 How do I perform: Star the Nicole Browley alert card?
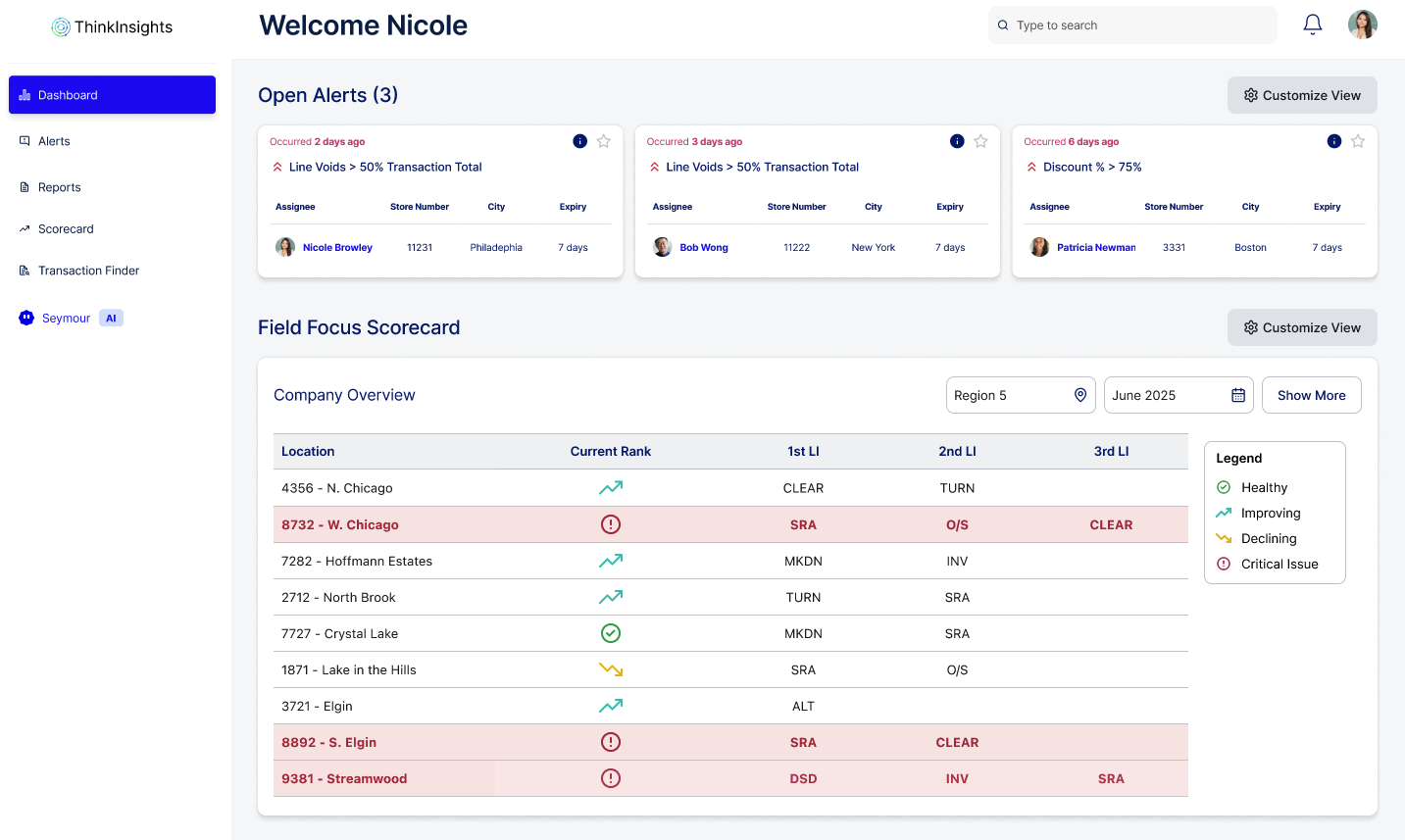click(604, 141)
